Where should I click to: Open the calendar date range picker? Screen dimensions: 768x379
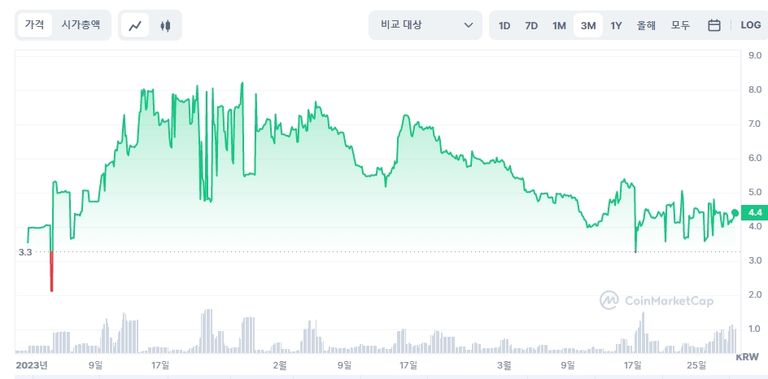click(714, 25)
